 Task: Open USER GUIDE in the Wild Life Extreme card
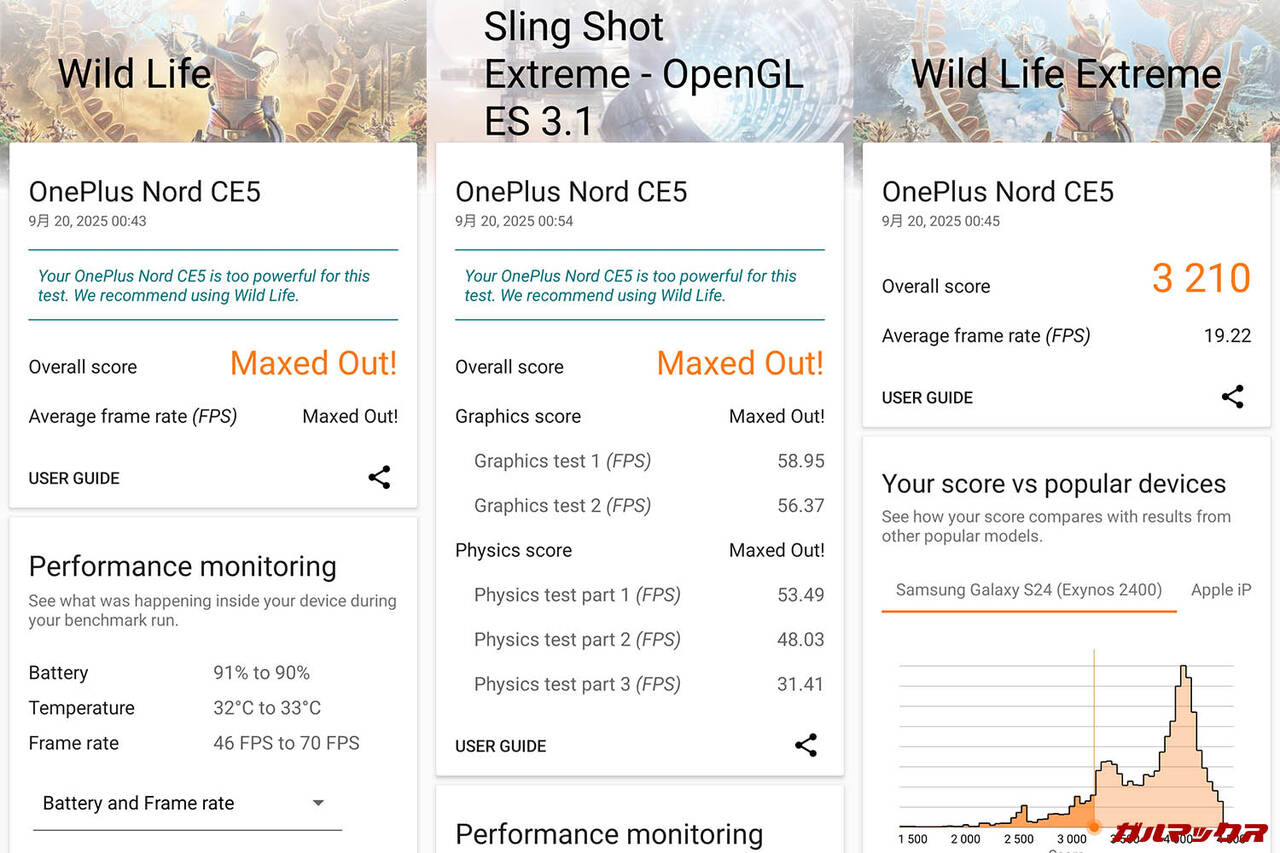click(927, 398)
